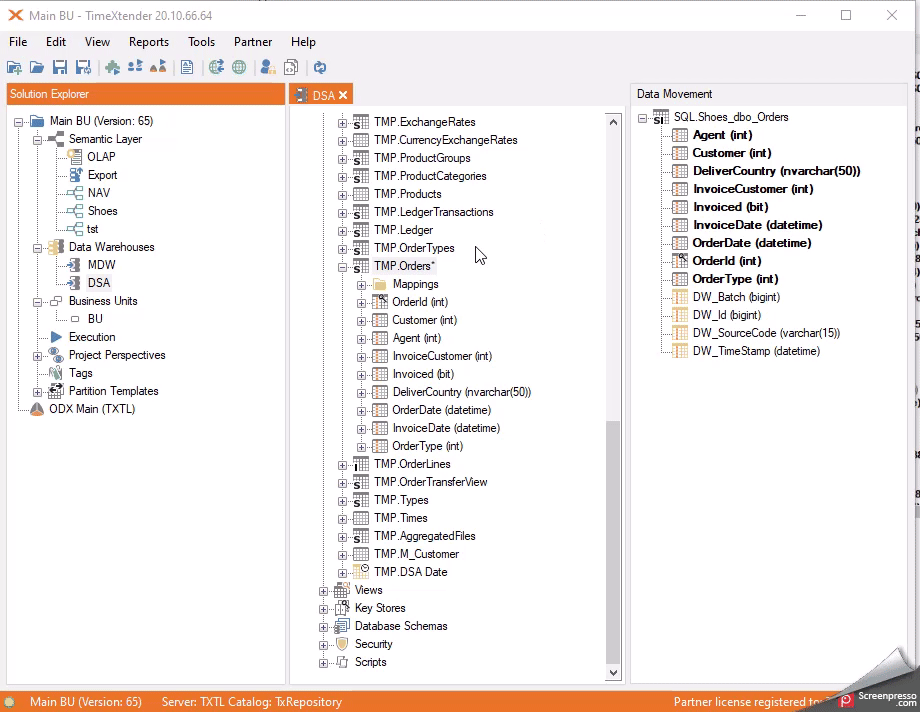Expand the Project Perspectives node
Image resolution: width=920 pixels, height=712 pixels.
[38, 356]
